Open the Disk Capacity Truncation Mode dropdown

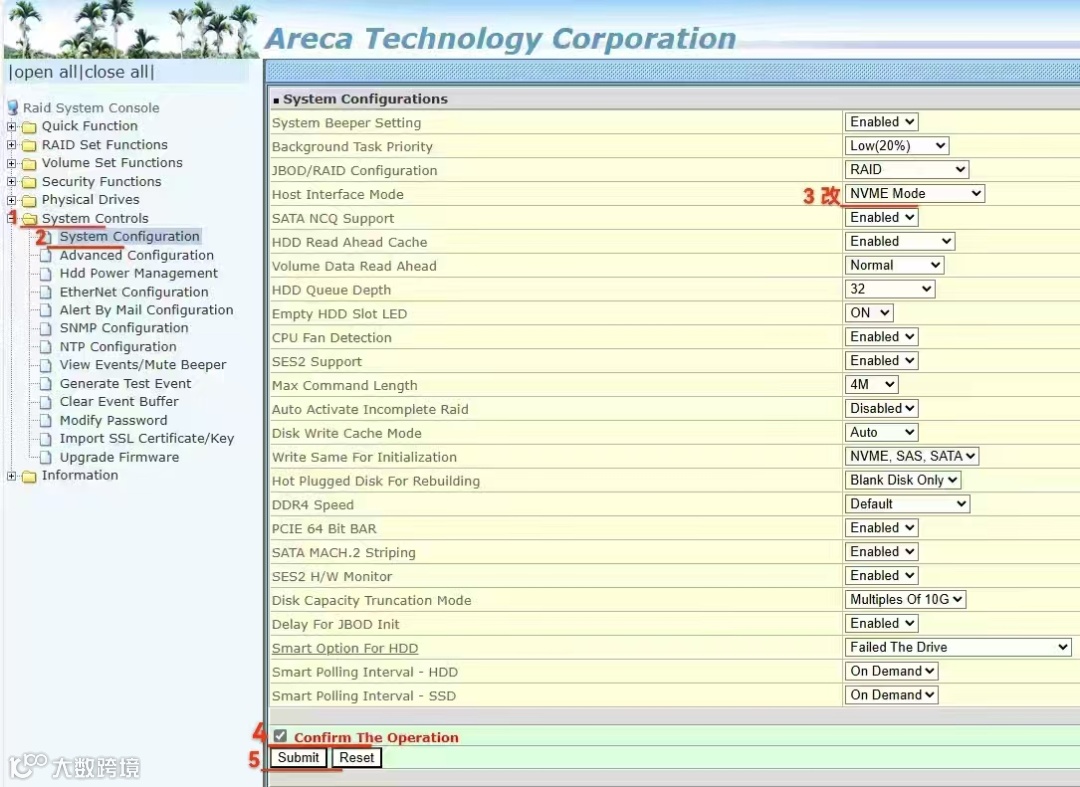click(x=905, y=600)
